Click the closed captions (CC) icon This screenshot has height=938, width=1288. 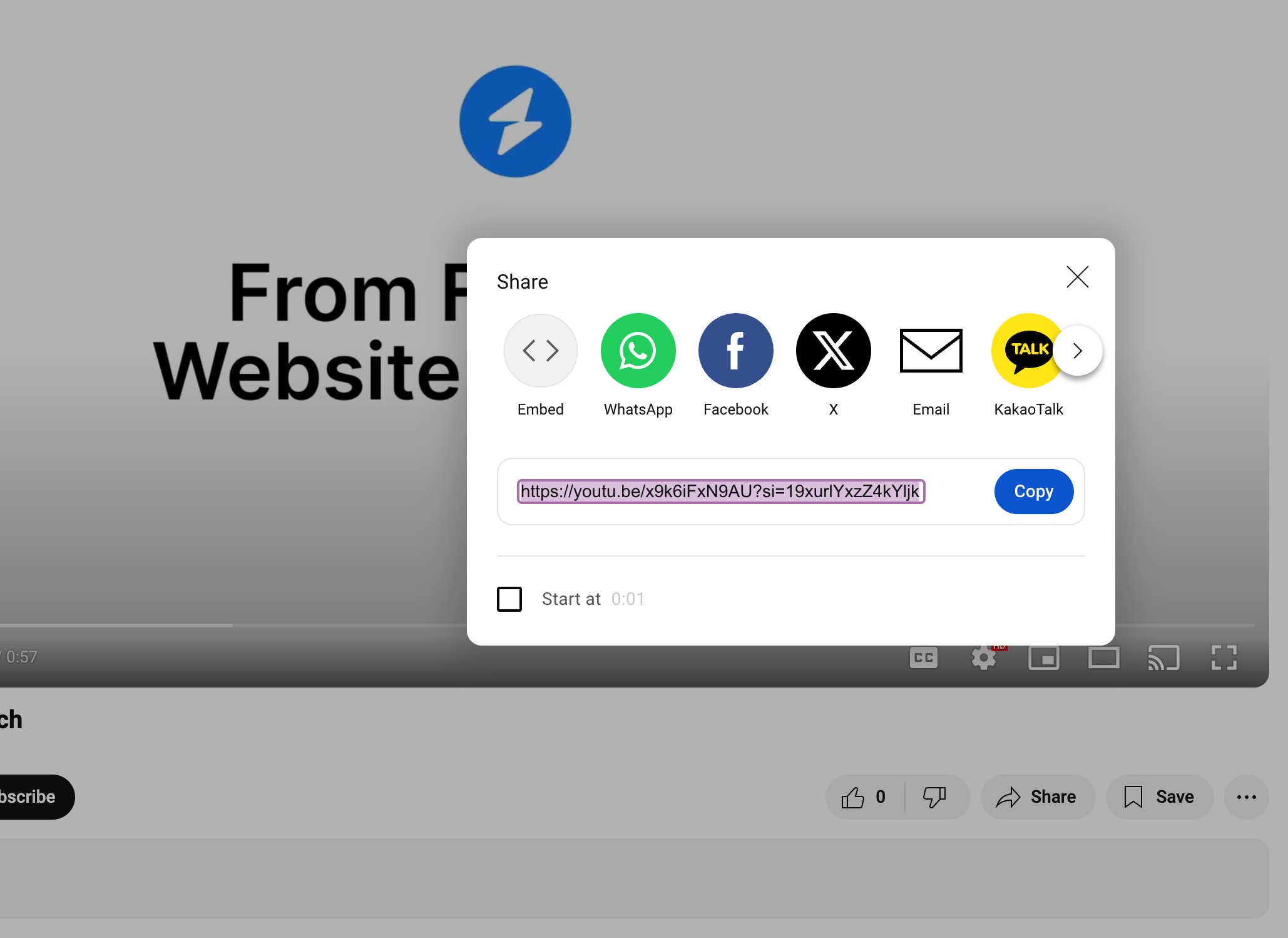coord(924,657)
